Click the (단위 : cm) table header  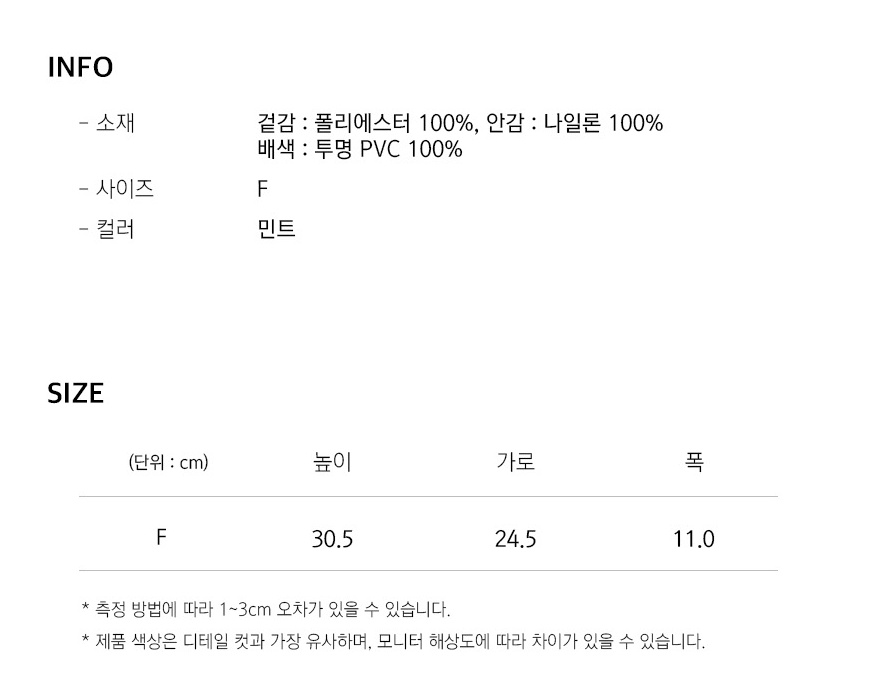[168, 462]
